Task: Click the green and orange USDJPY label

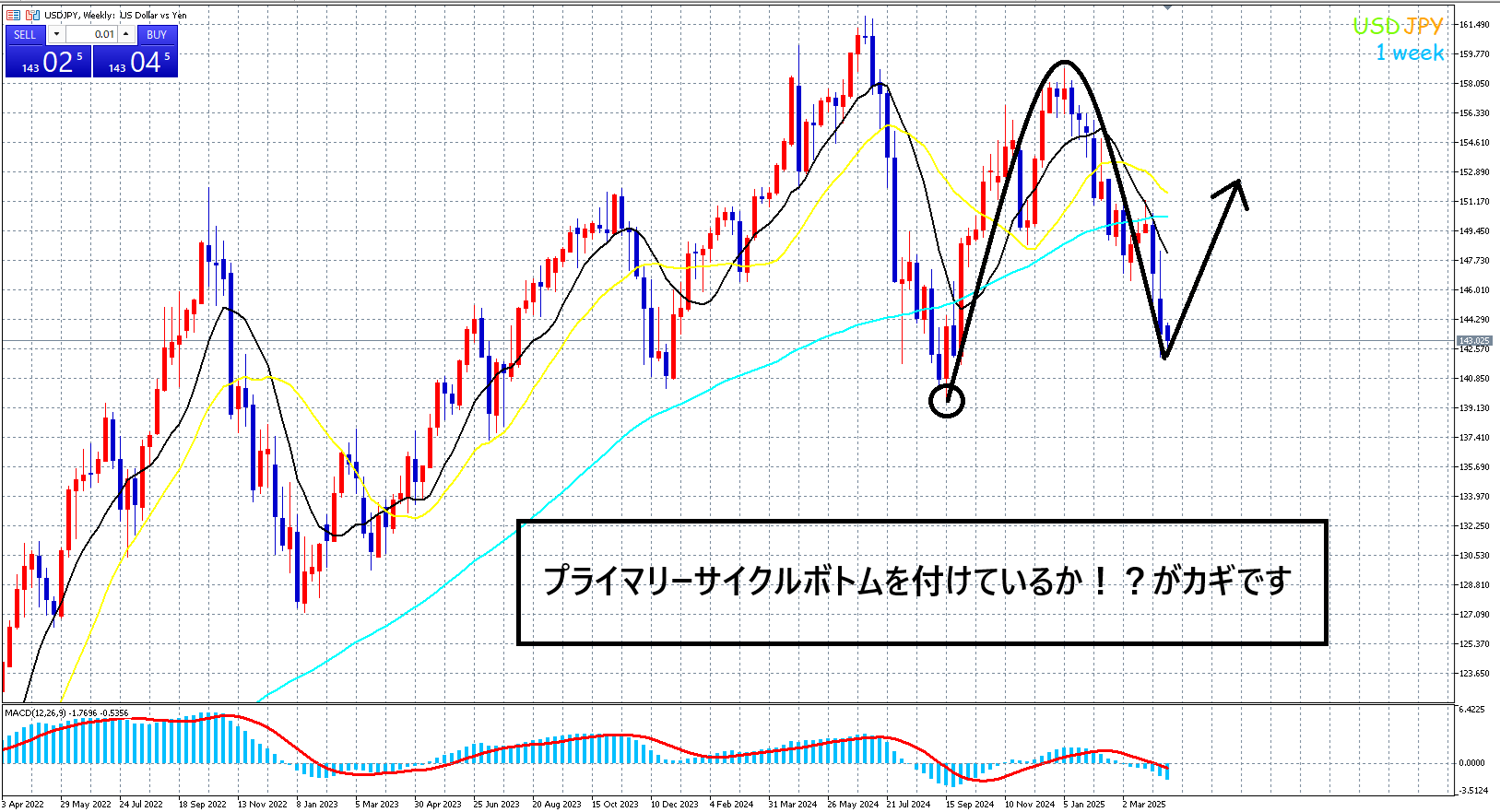Action: pos(1397,26)
